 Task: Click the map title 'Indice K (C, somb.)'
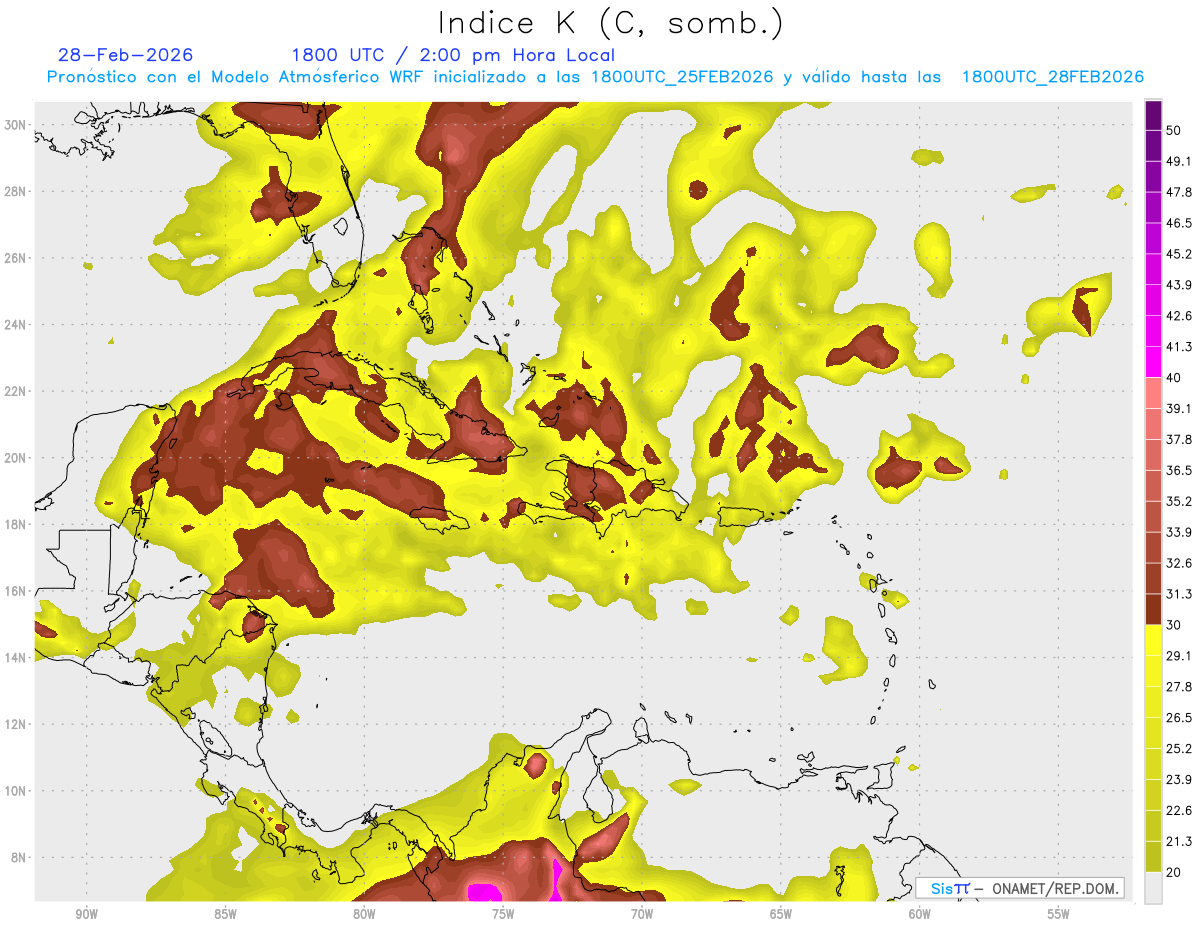pyautogui.click(x=610, y=23)
